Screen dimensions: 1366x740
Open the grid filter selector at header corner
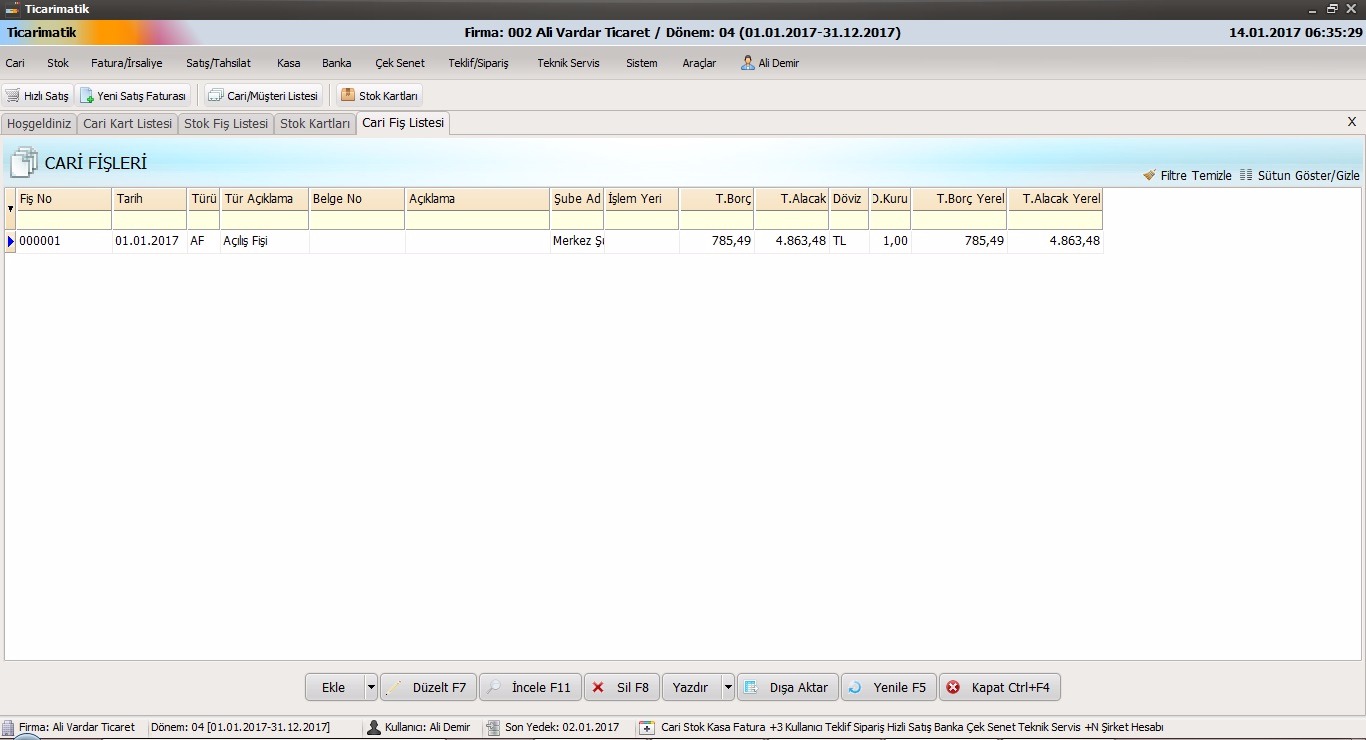(x=10, y=209)
